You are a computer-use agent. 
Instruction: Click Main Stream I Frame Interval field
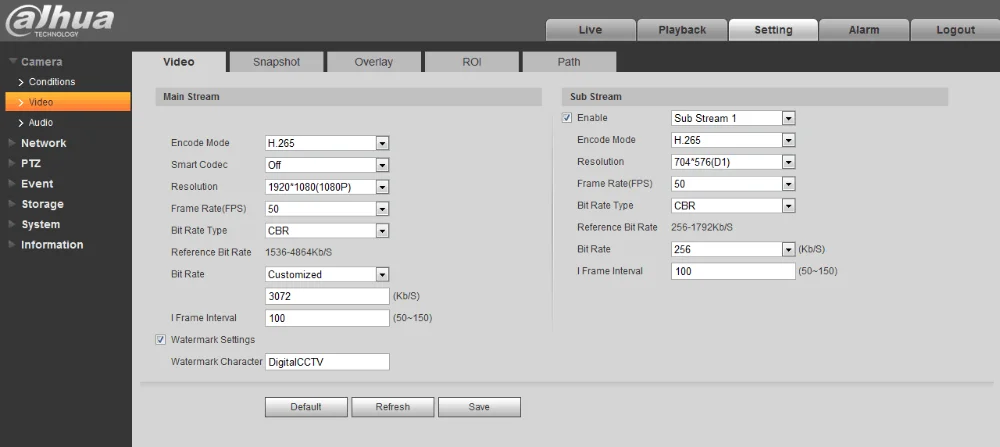click(327, 318)
